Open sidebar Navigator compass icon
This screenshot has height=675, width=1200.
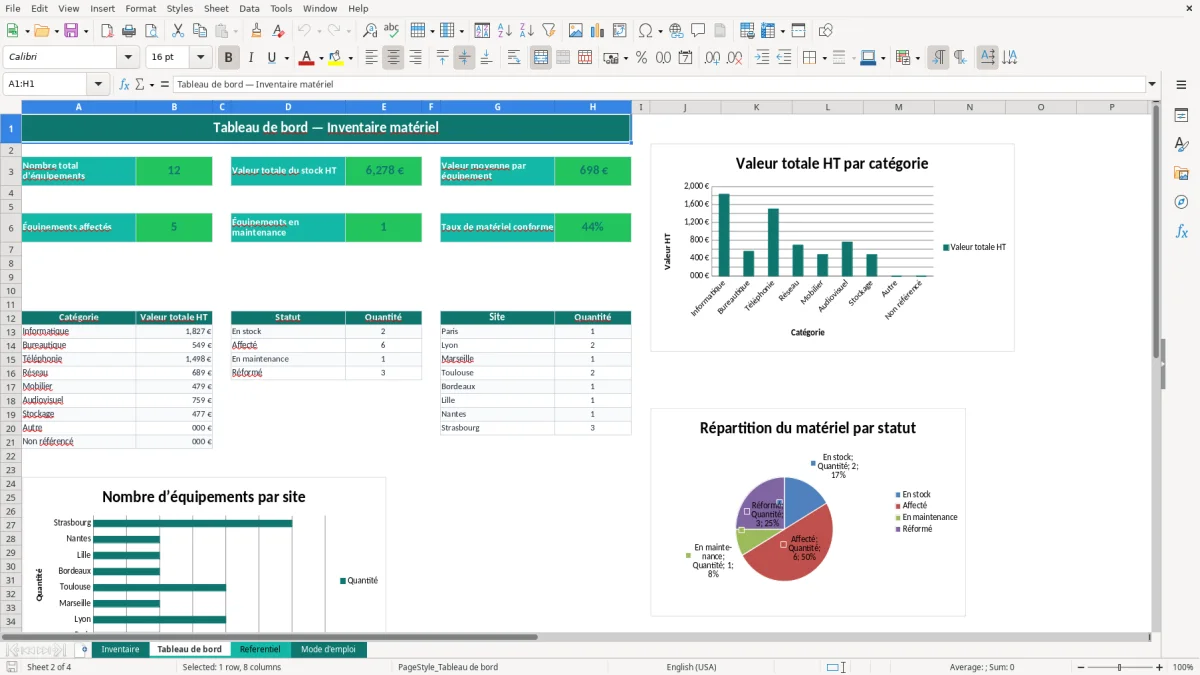click(x=1181, y=202)
